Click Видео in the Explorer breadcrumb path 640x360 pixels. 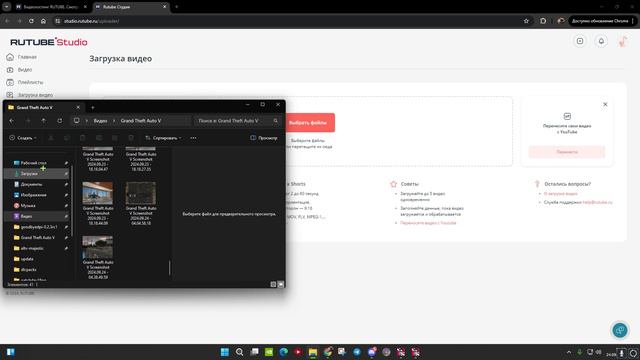click(x=100, y=121)
